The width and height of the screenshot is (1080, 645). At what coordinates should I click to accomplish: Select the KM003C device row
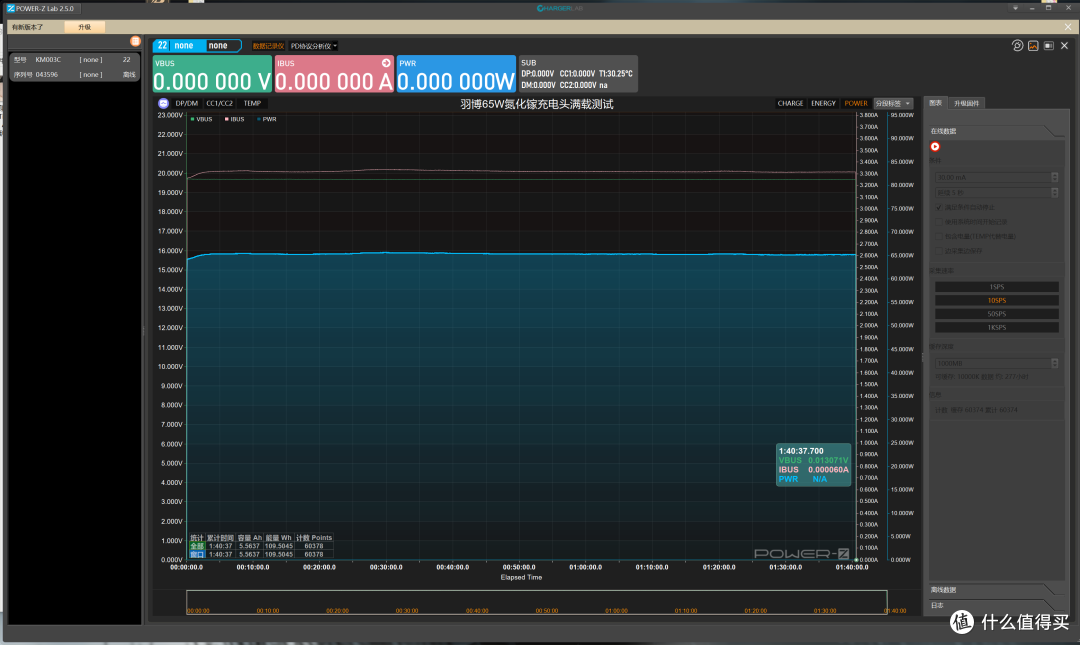(74, 60)
